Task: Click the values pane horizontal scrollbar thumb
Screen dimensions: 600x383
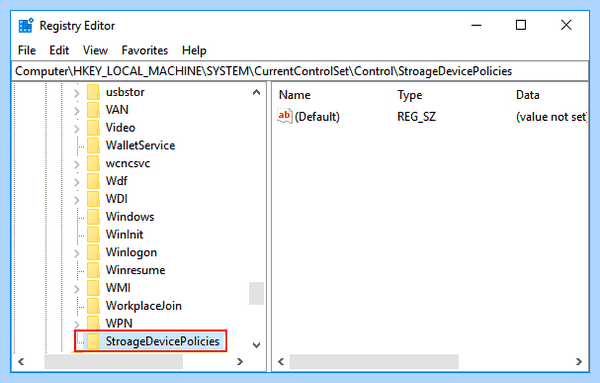Action: (x=374, y=362)
